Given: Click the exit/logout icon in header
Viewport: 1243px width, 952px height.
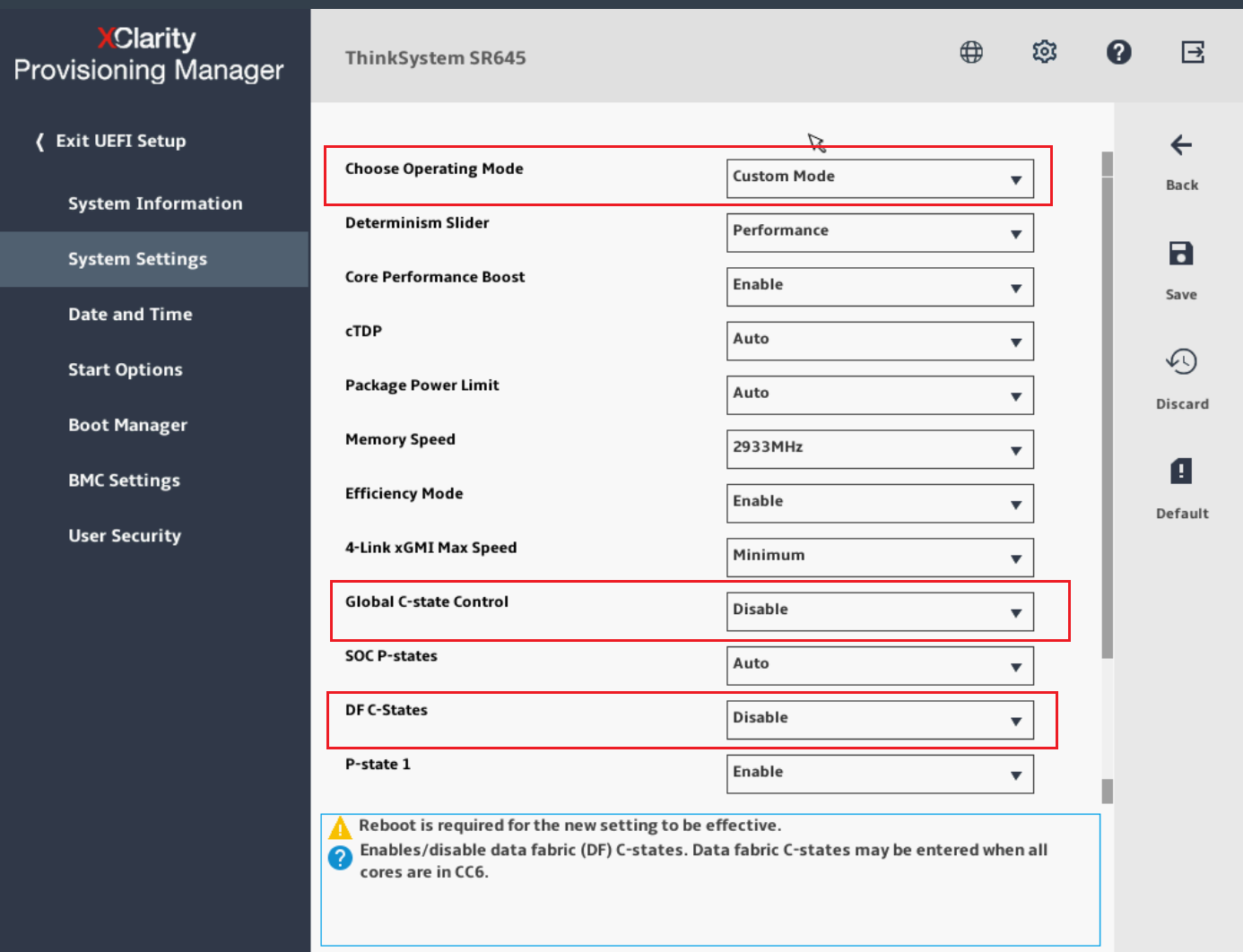Looking at the screenshot, I should point(1193,52).
